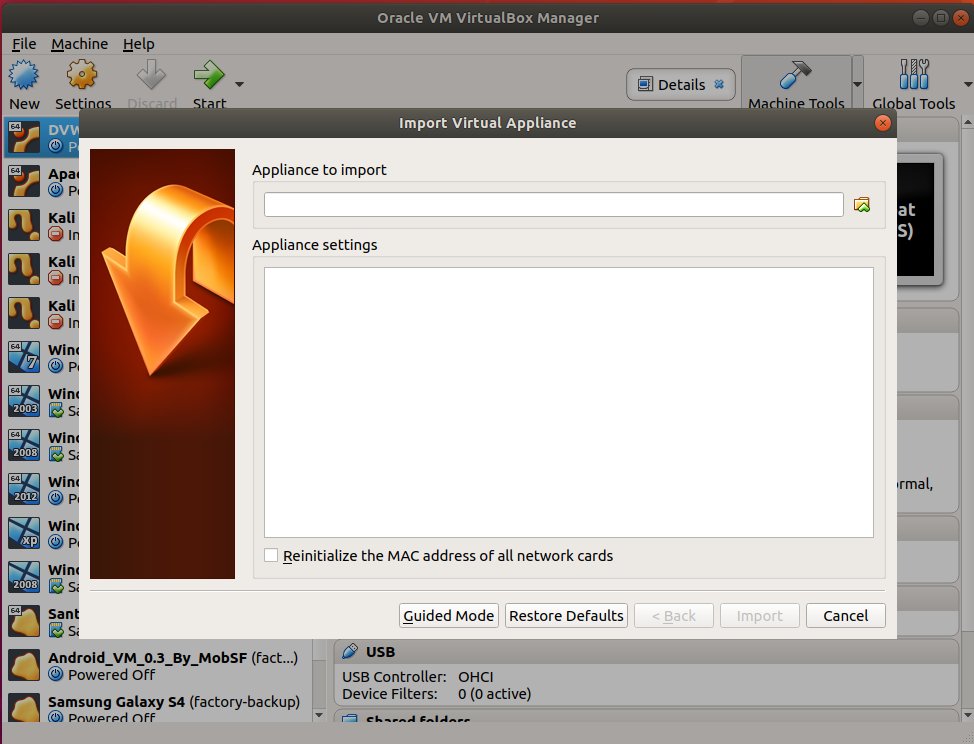This screenshot has width=974, height=744.
Task: Open the Help menu
Action: 139,44
